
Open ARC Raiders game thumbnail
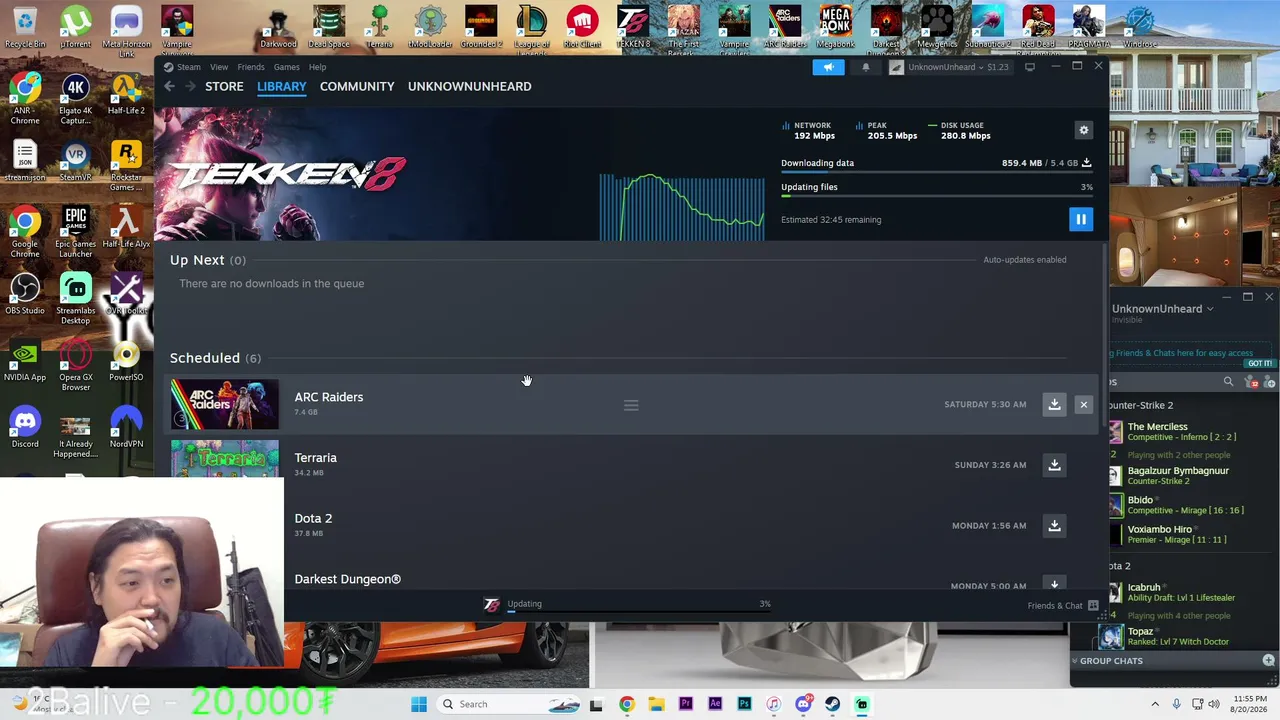(x=225, y=404)
